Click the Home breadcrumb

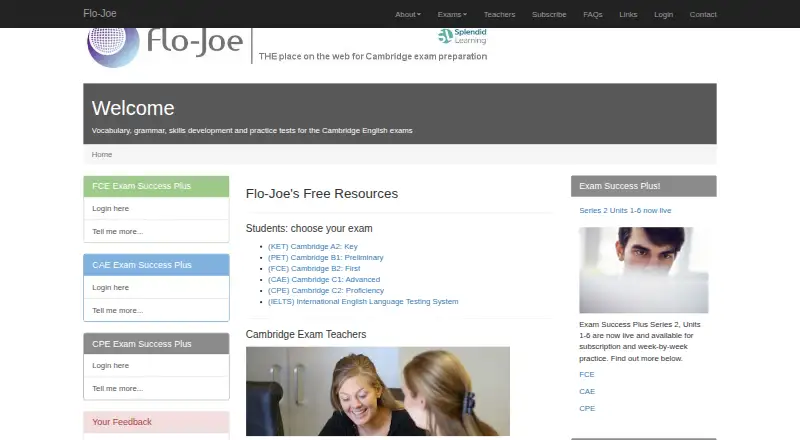pos(102,154)
